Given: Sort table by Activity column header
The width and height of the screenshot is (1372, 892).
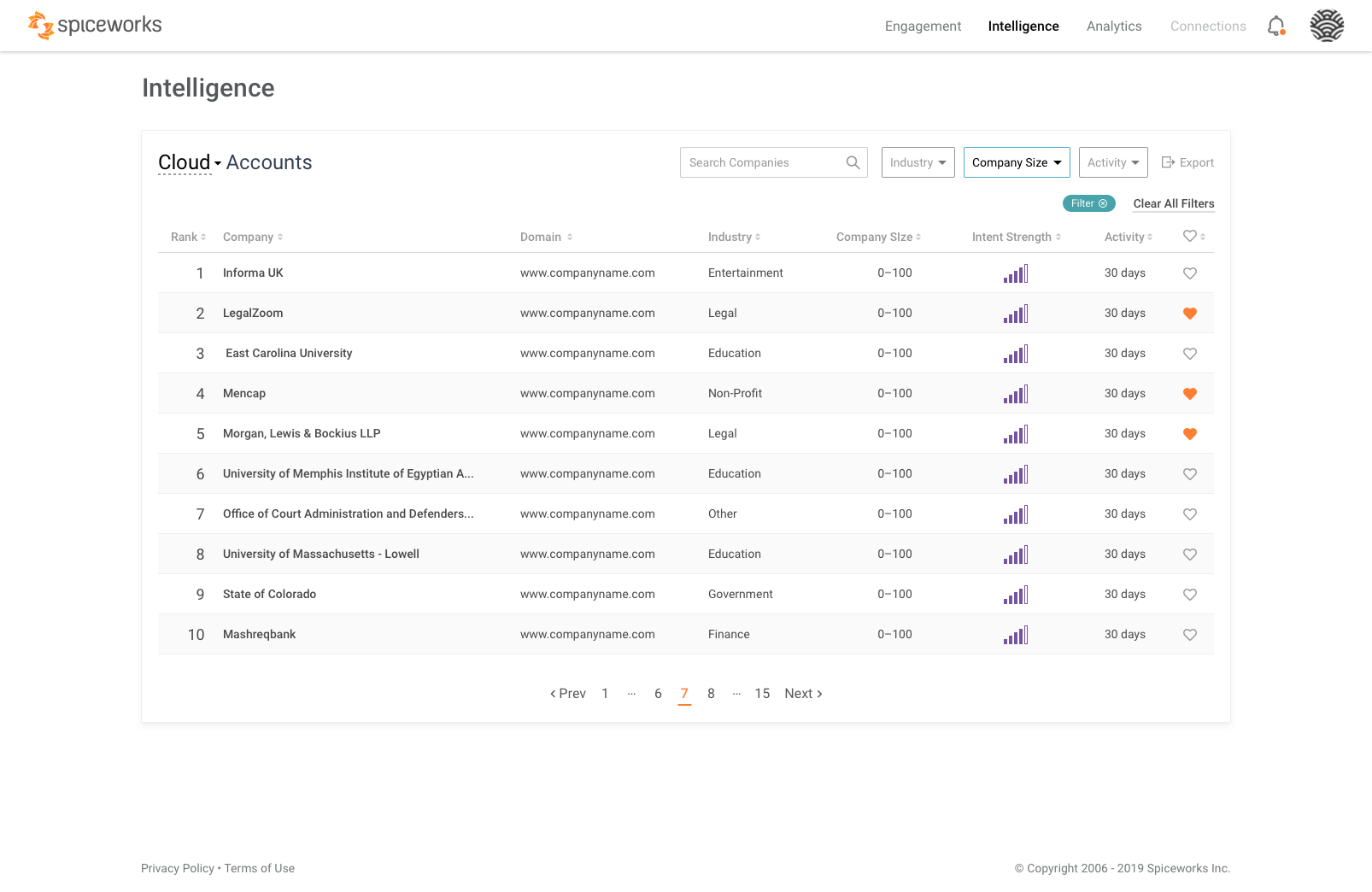Looking at the screenshot, I should point(1129,237).
